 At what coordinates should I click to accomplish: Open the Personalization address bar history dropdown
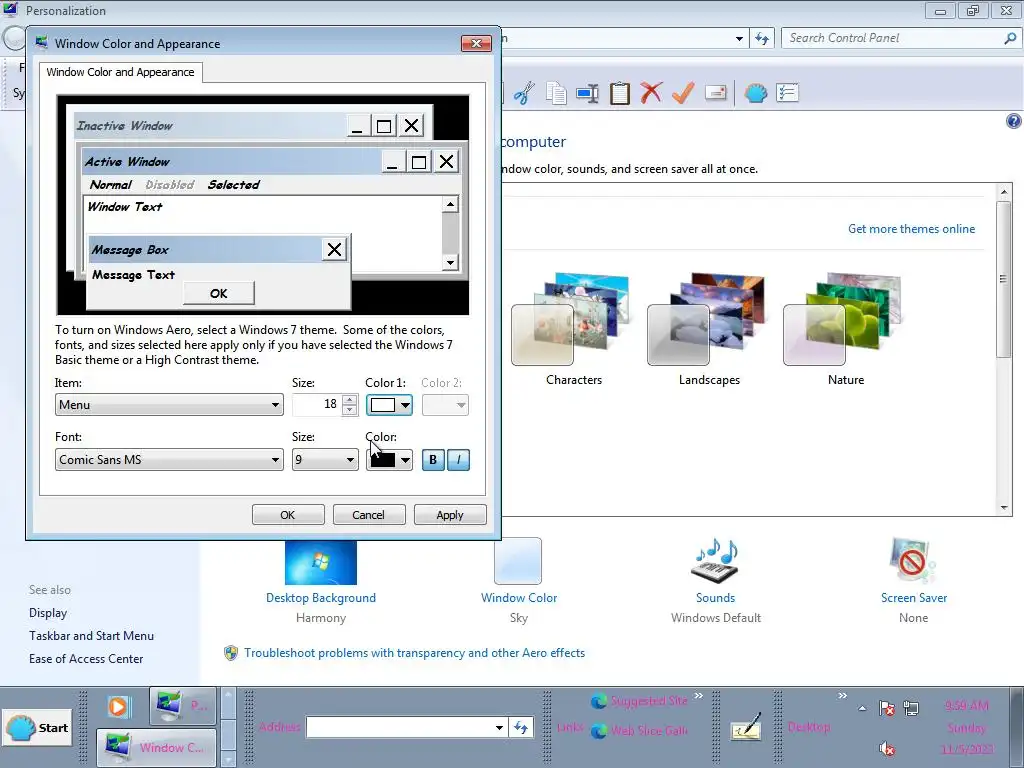pos(739,38)
